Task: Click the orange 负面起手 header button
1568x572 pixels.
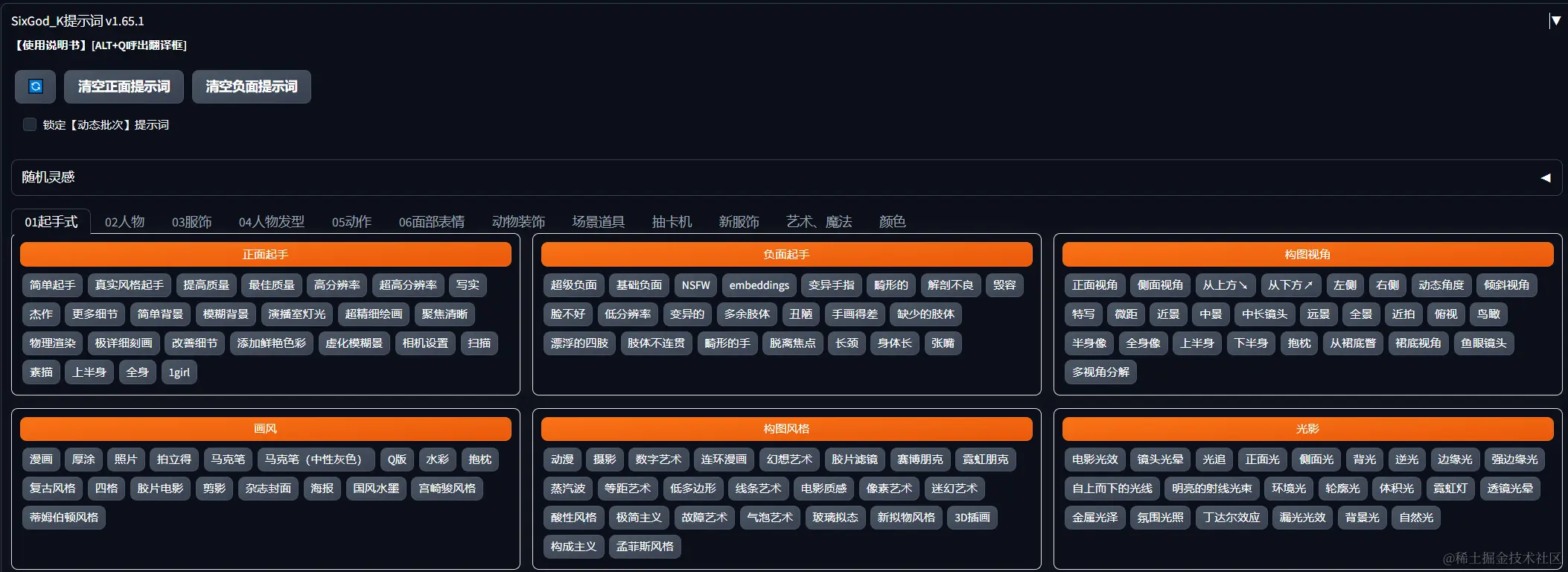Action: pyautogui.click(x=786, y=254)
